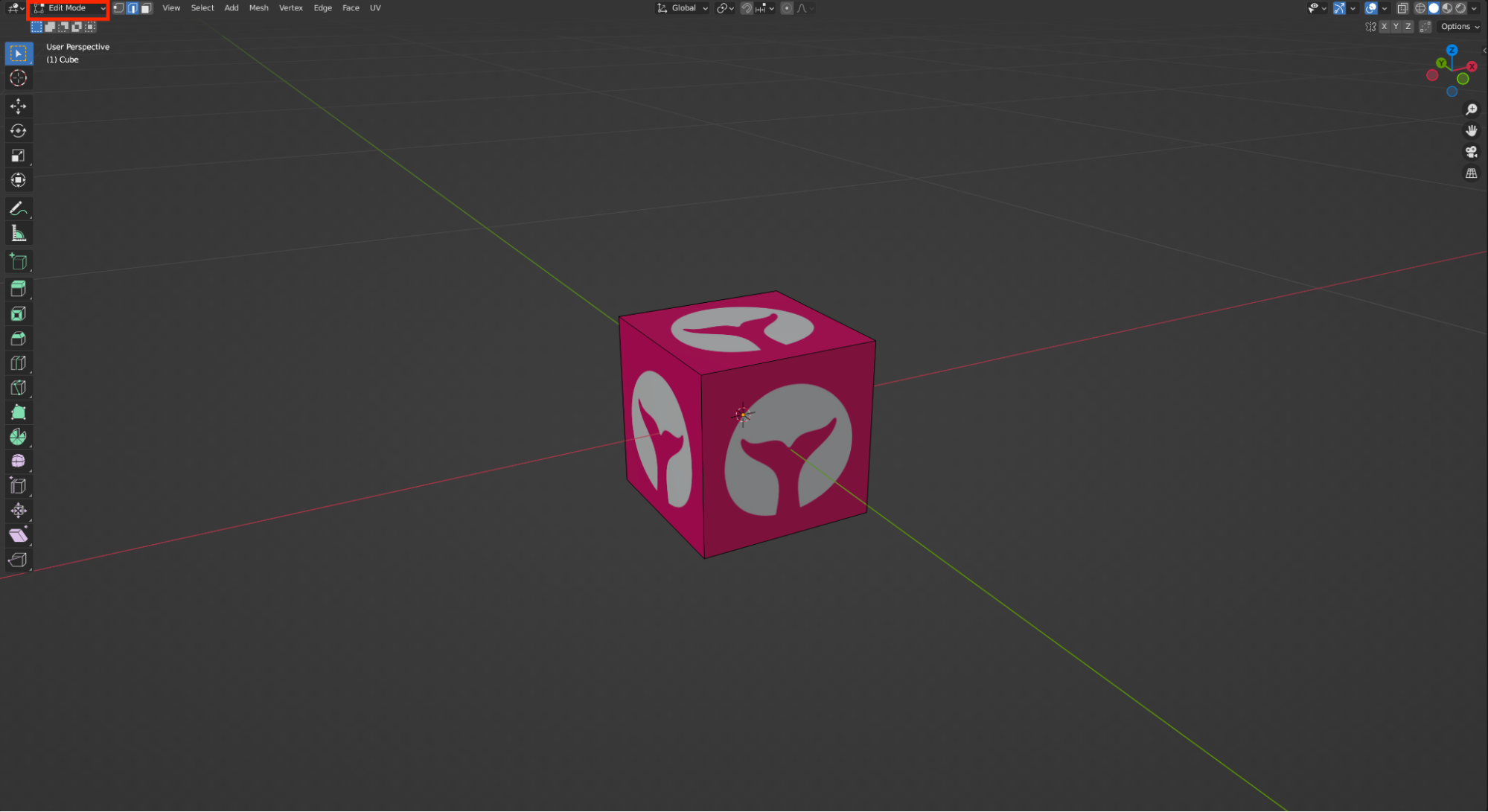Open the Edit Mode dropdown
1488x812 pixels.
point(69,8)
